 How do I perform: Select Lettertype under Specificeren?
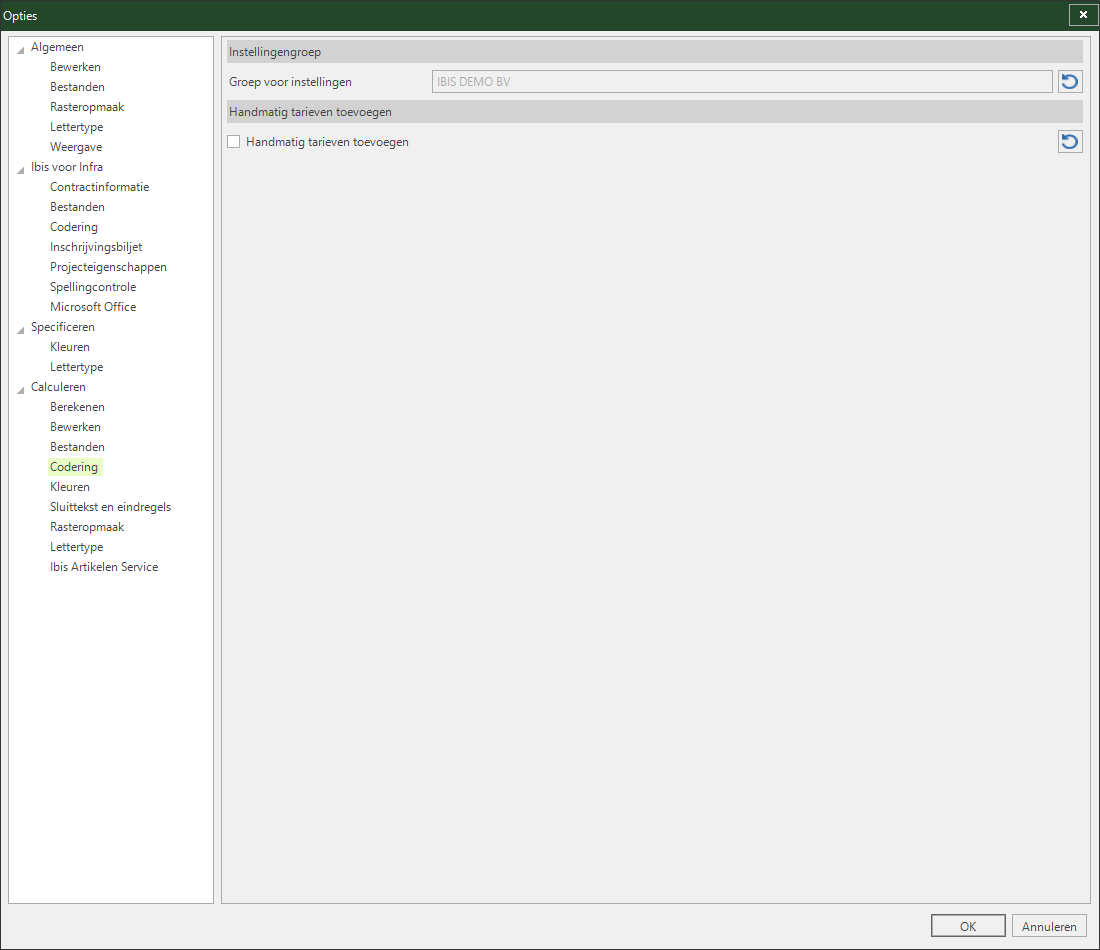[76, 367]
